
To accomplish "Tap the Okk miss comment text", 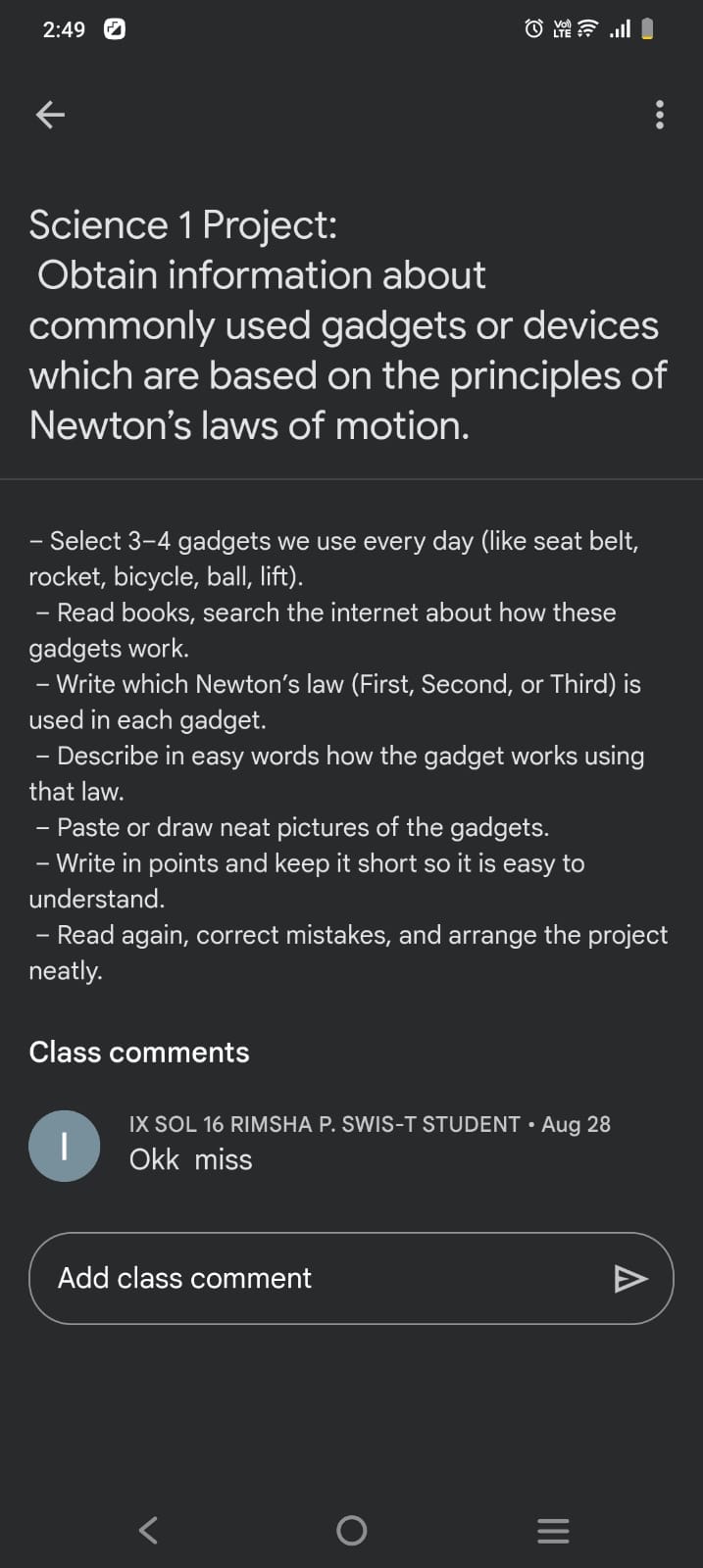I will click(190, 1159).
